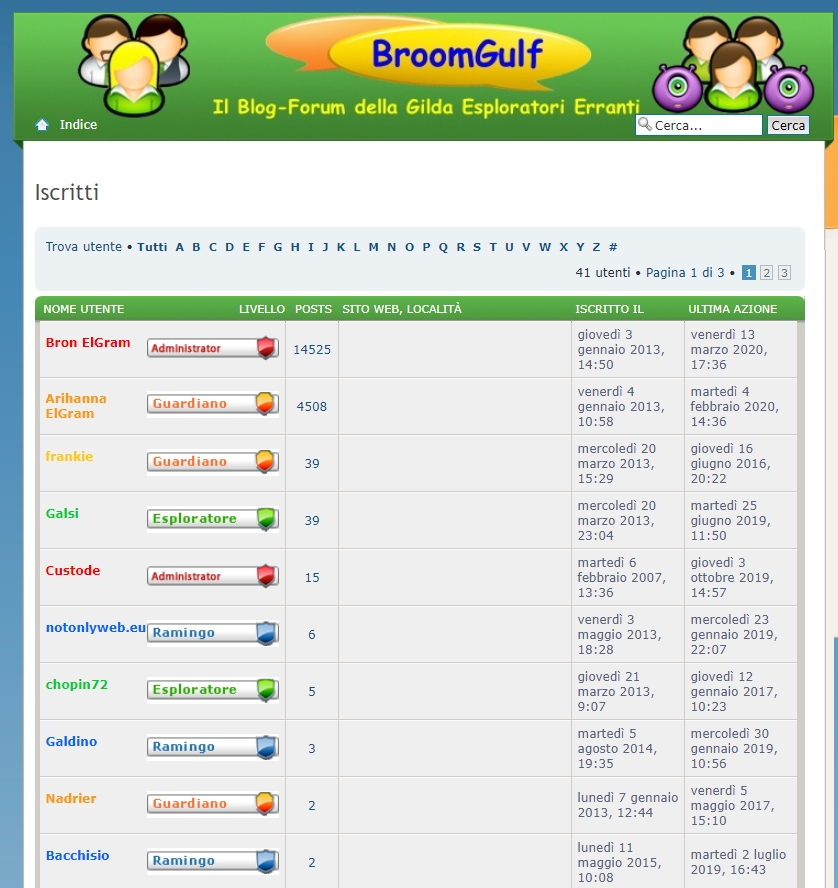
Task: Filter members by # symbol
Action: point(613,247)
